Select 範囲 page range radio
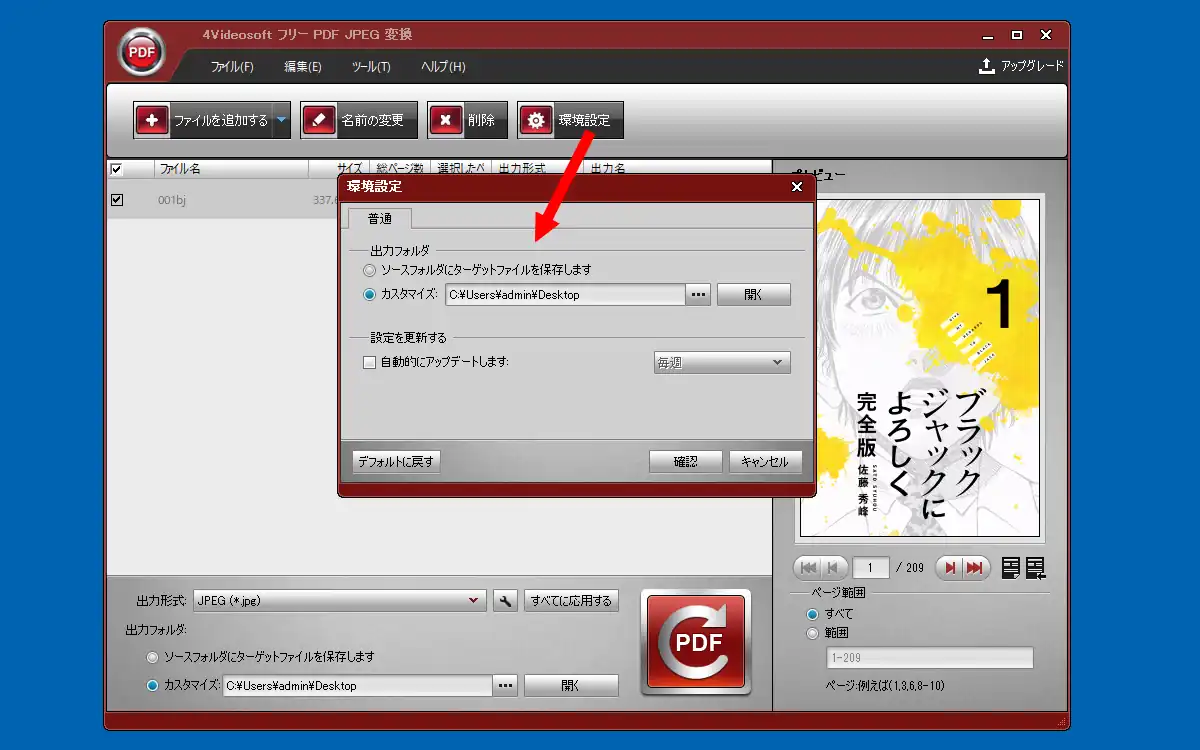The image size is (1200, 750). 812,633
